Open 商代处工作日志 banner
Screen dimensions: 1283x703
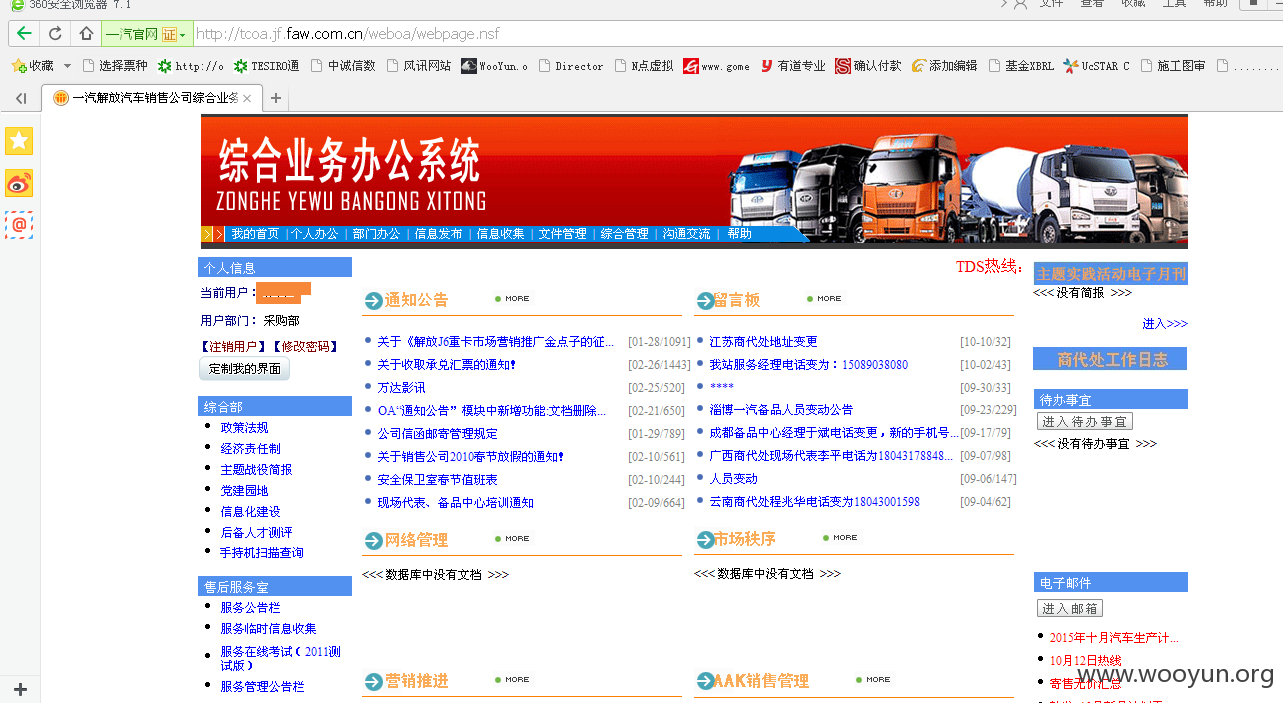tap(1111, 359)
